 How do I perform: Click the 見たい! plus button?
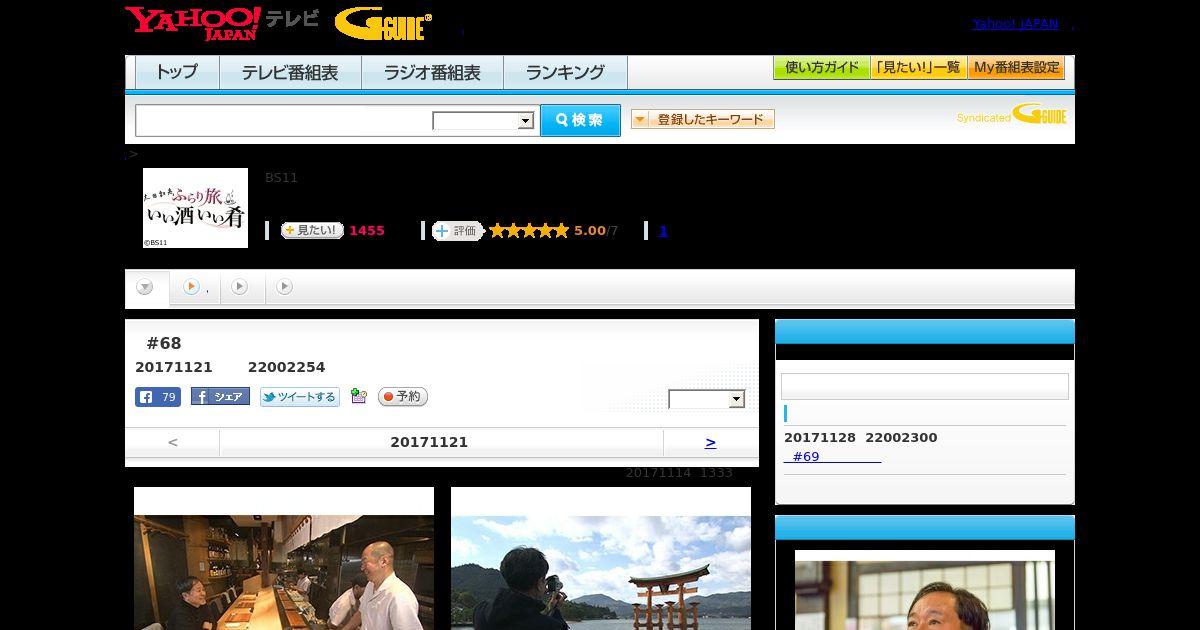[312, 230]
